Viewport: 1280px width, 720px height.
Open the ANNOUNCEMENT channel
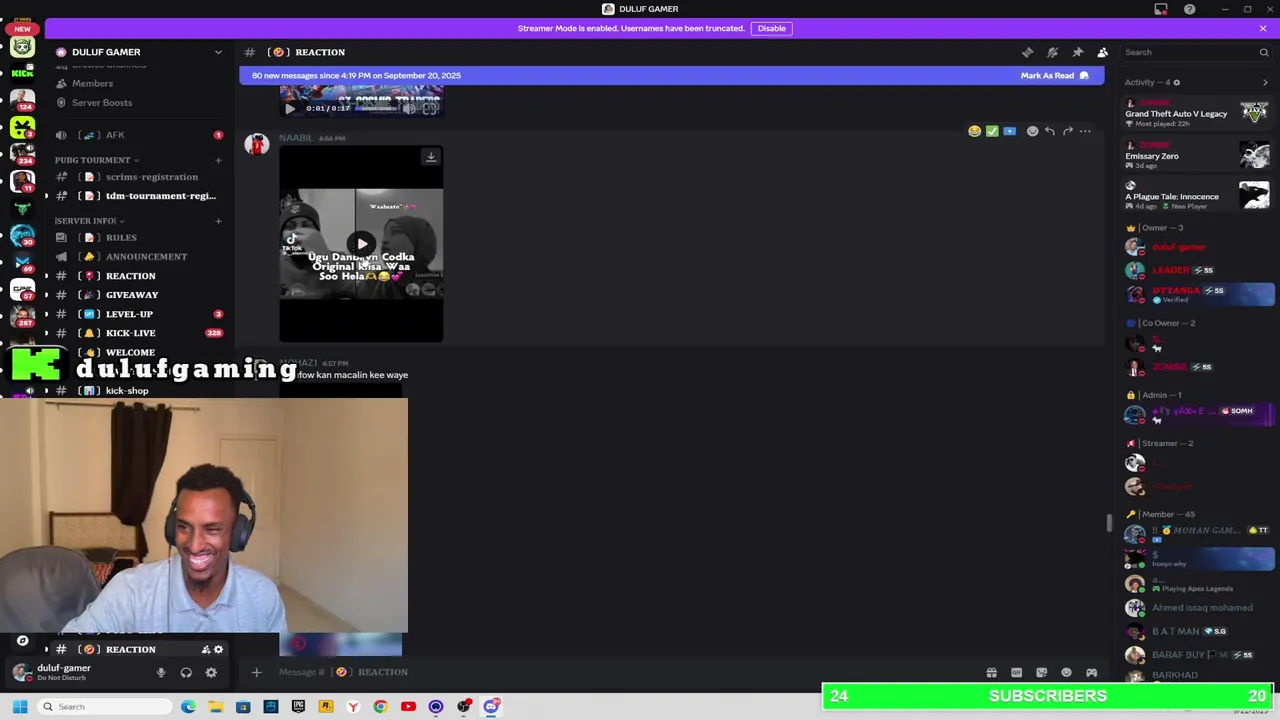point(146,257)
